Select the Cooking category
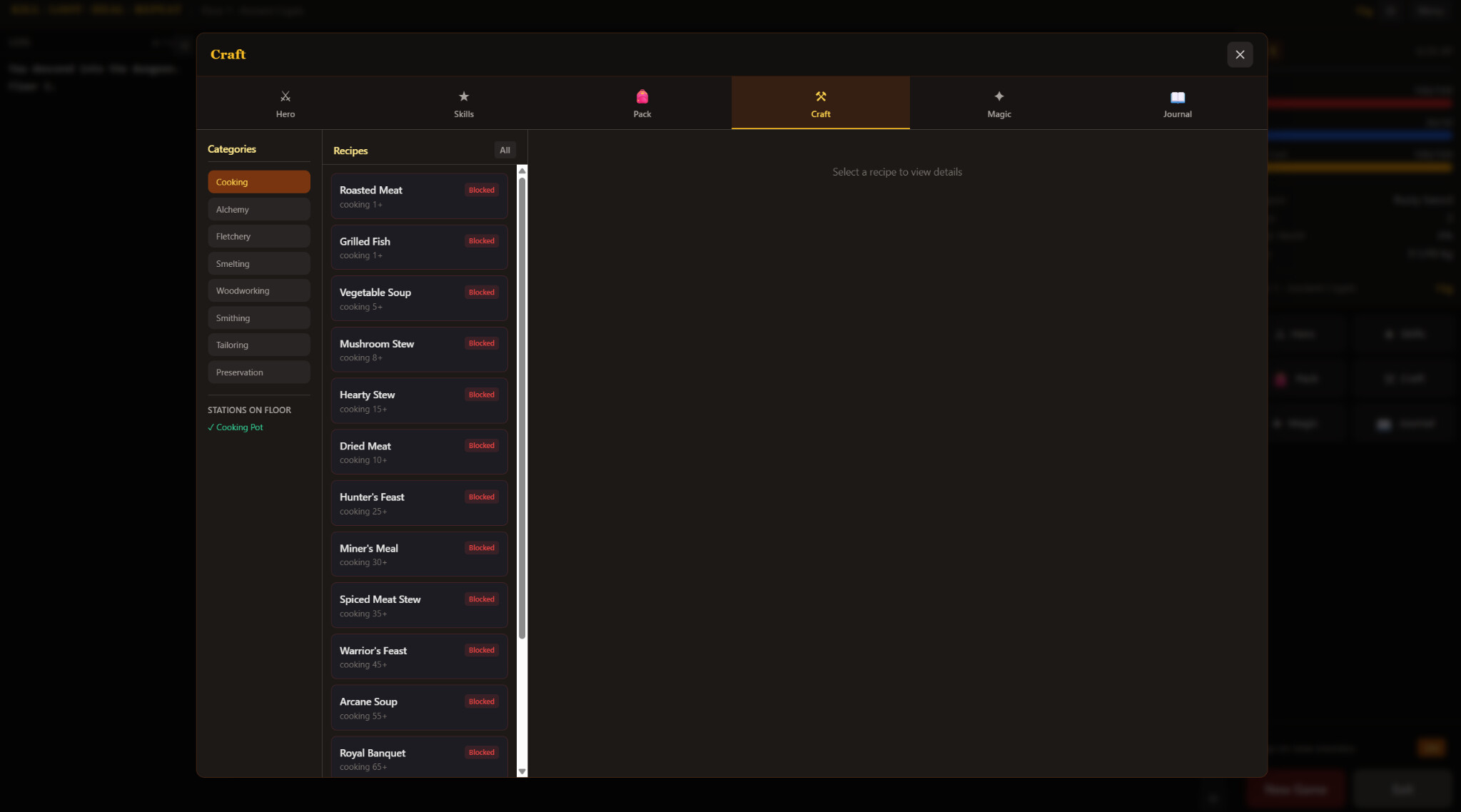This screenshot has height=812, width=1461. 259,182
